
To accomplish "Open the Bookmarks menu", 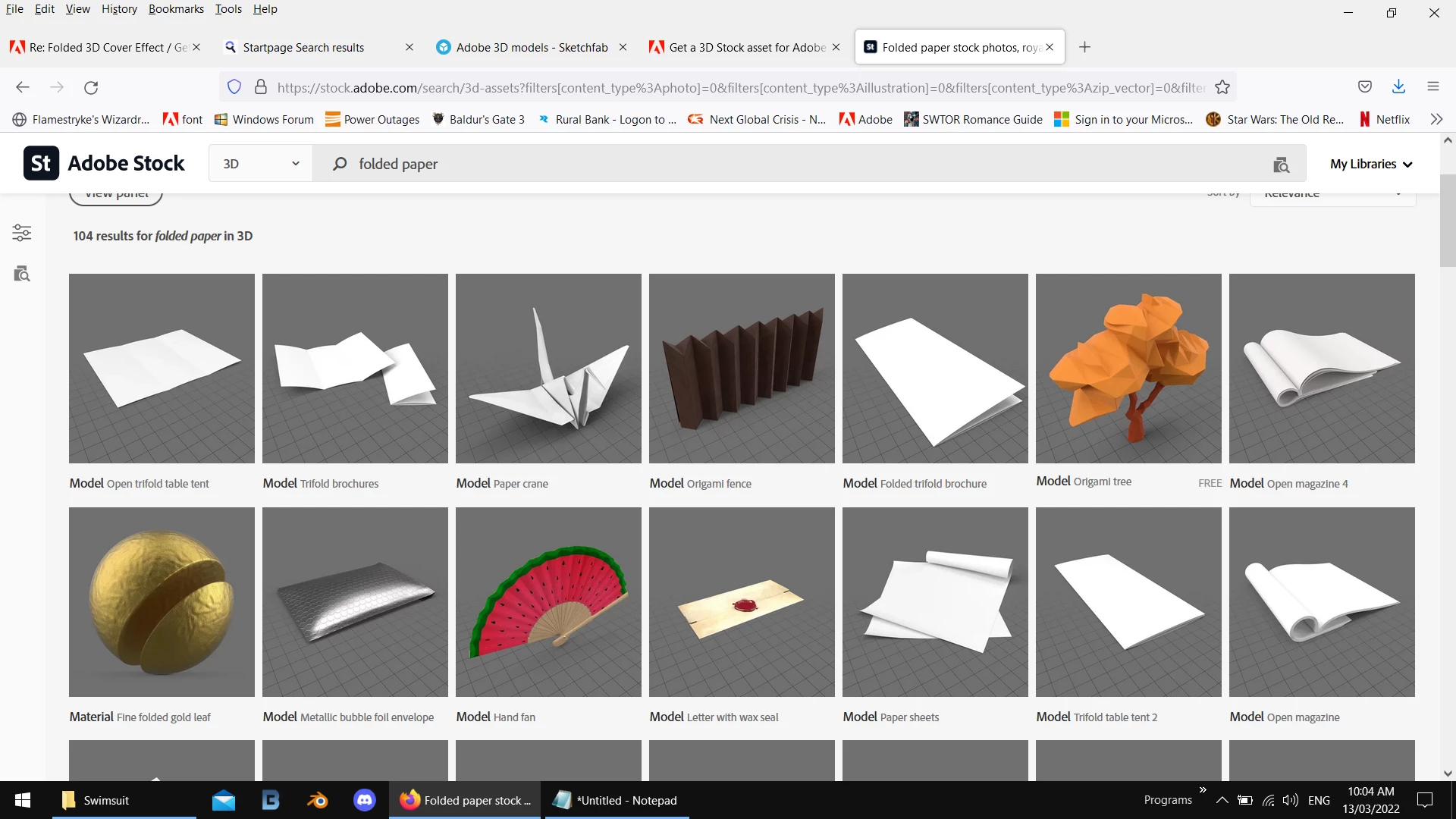I will click(176, 9).
